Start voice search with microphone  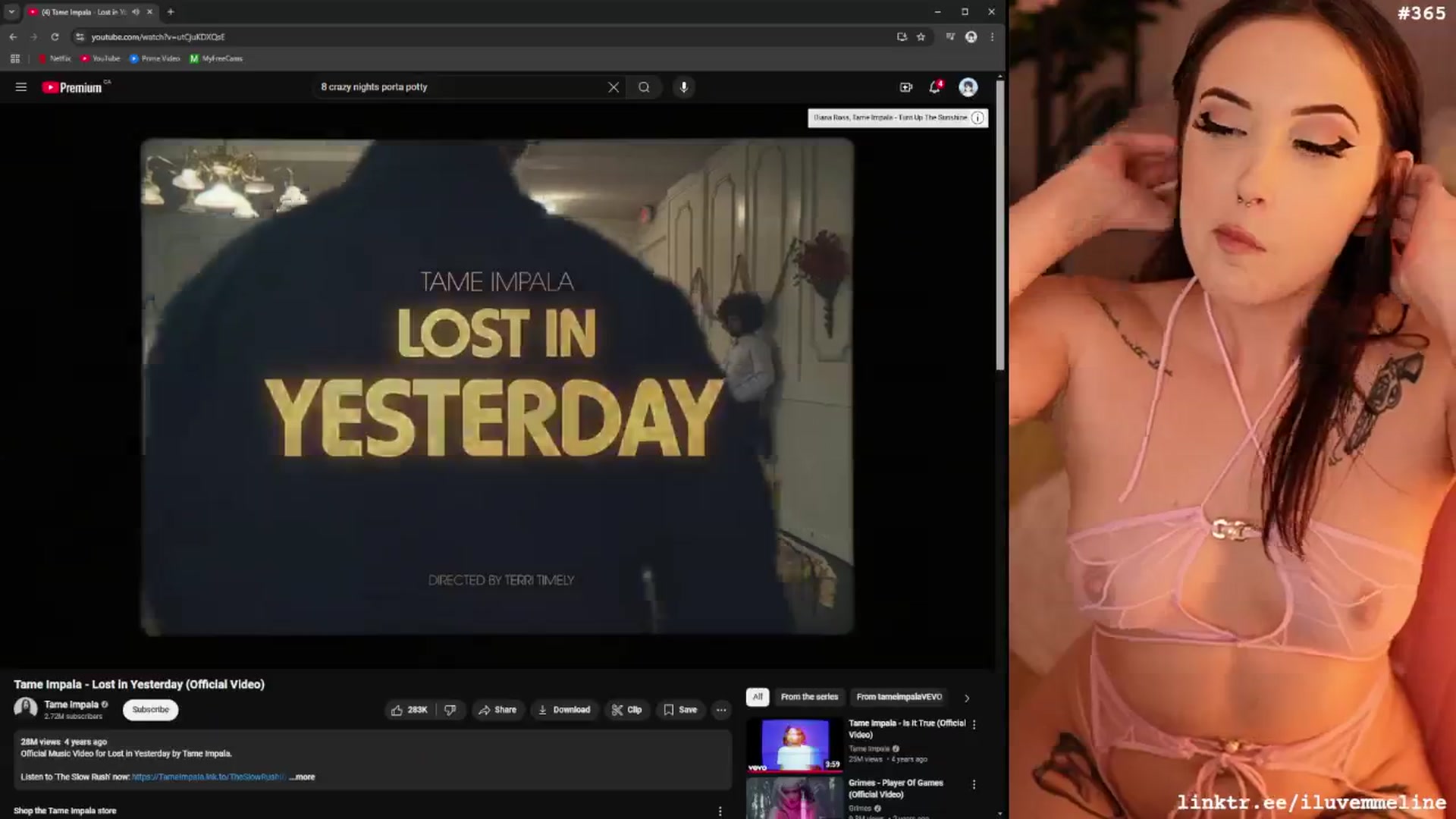point(684,87)
